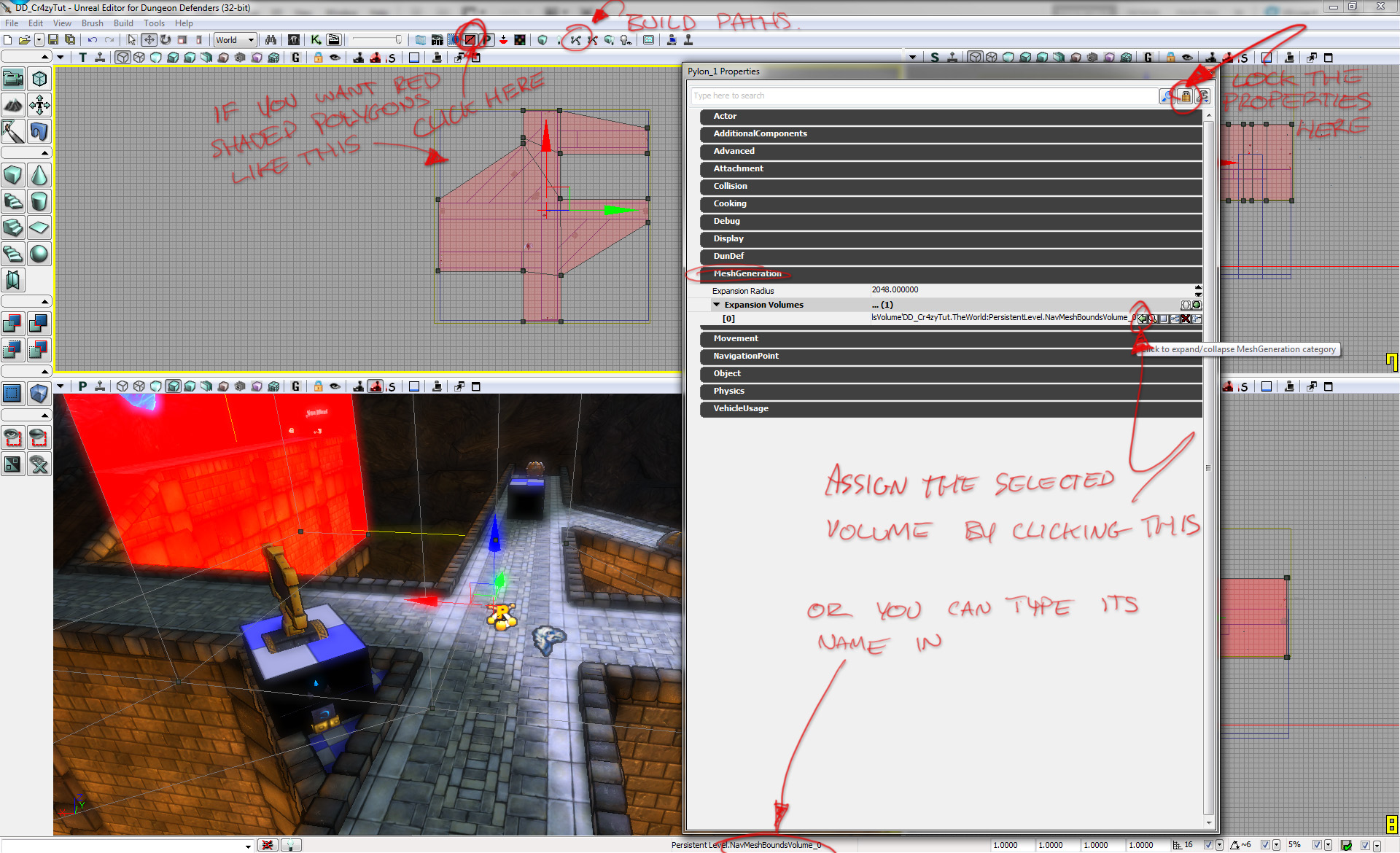Open grid size dropdown next to 16
Viewport: 1400px width, 853px height.
point(1219,845)
